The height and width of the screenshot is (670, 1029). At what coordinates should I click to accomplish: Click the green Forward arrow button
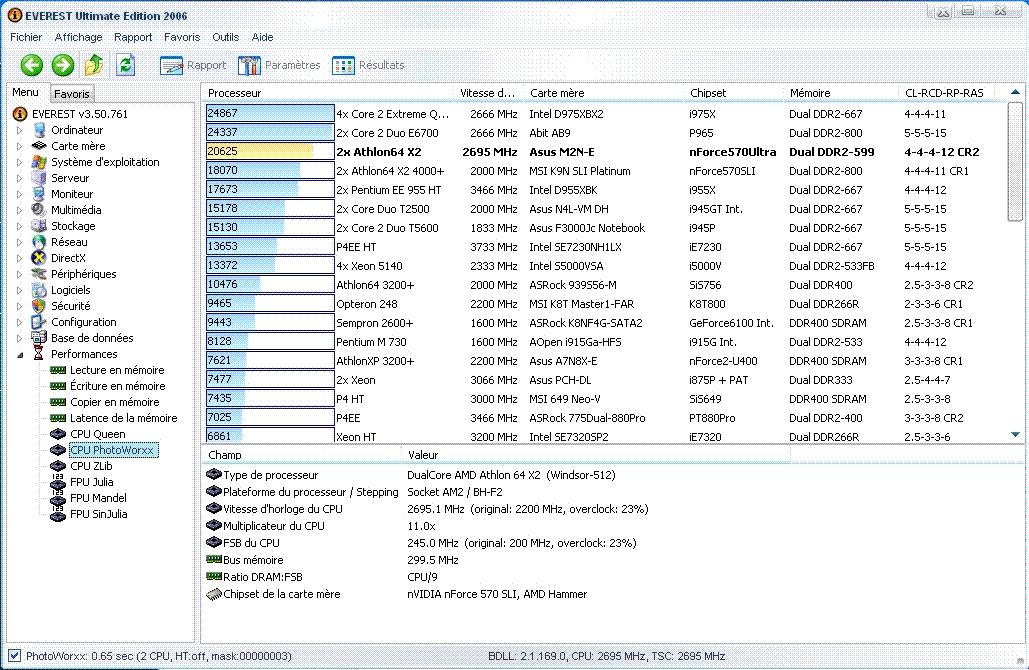tap(63, 65)
